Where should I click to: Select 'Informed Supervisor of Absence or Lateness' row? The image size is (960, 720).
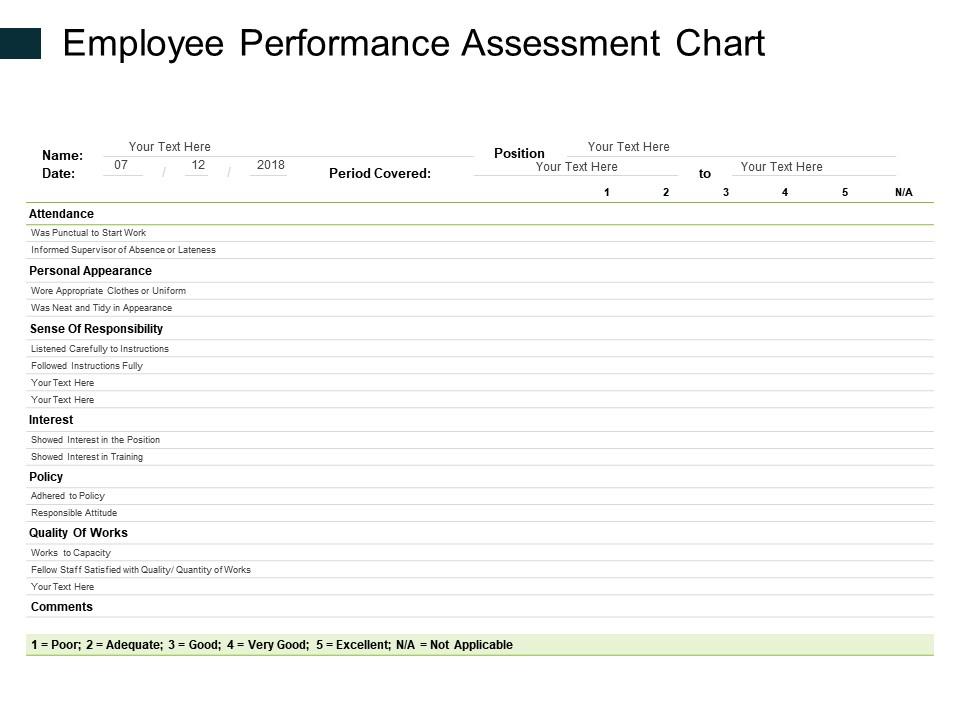pos(480,250)
